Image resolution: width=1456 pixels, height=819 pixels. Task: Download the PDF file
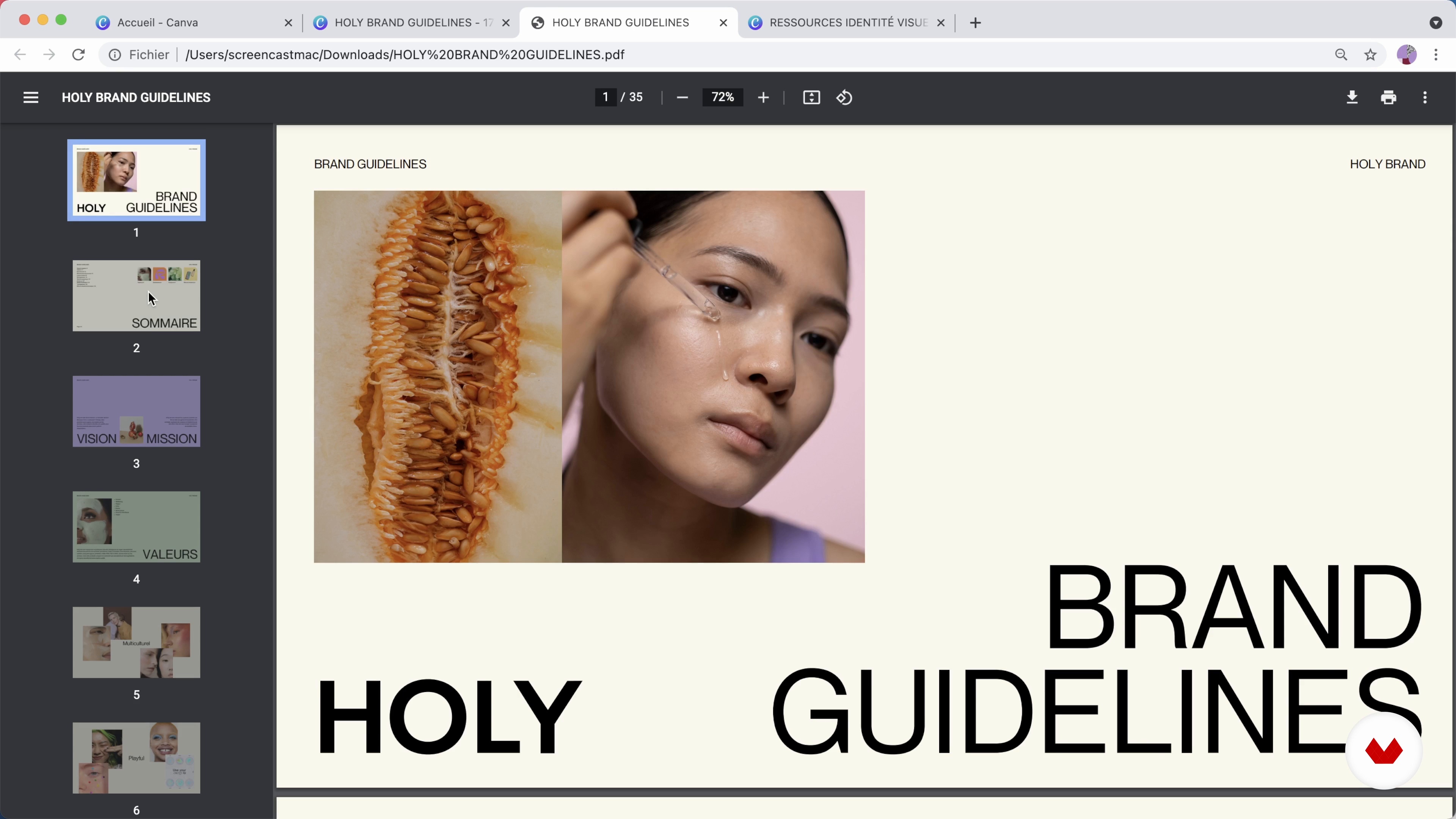(1352, 98)
